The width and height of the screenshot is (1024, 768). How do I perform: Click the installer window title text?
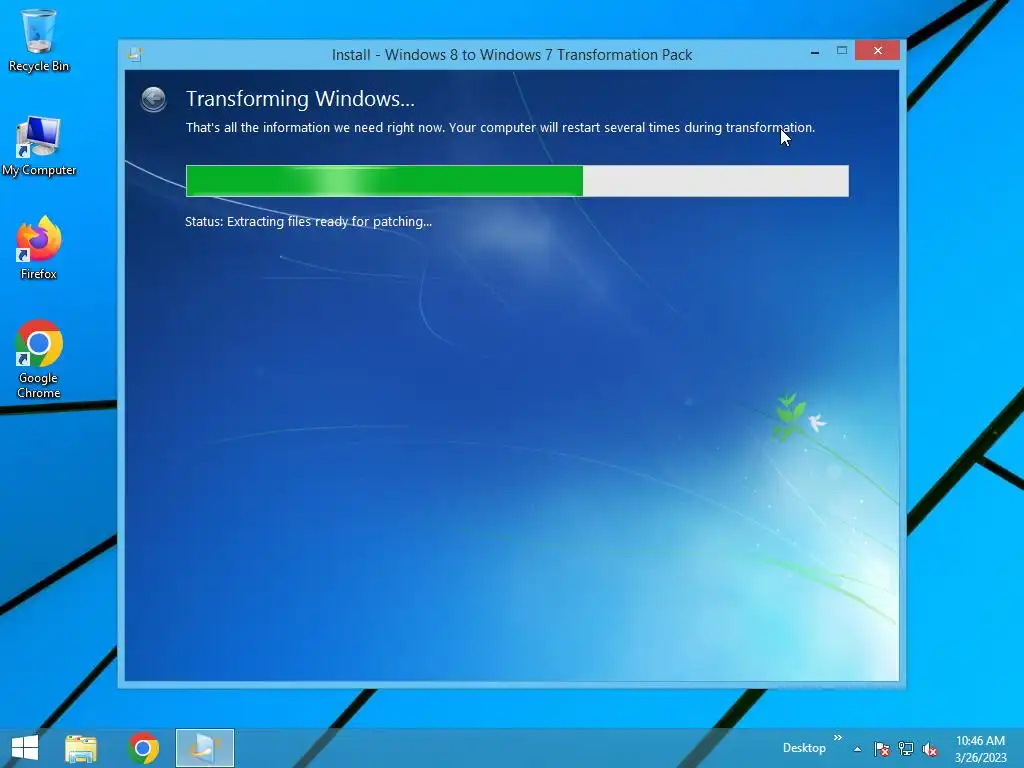tap(511, 55)
